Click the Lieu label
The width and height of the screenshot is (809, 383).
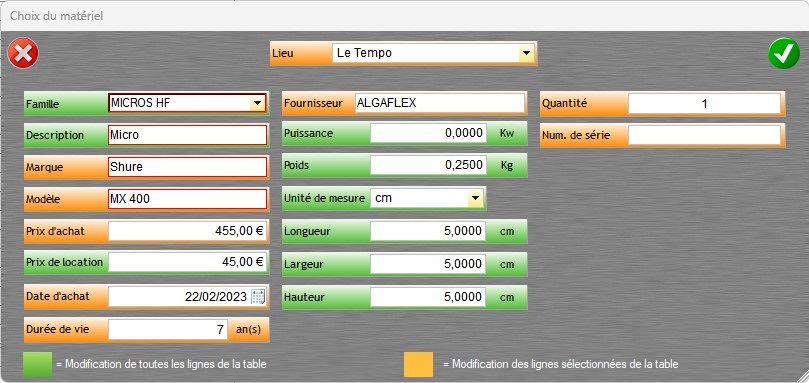click(283, 53)
